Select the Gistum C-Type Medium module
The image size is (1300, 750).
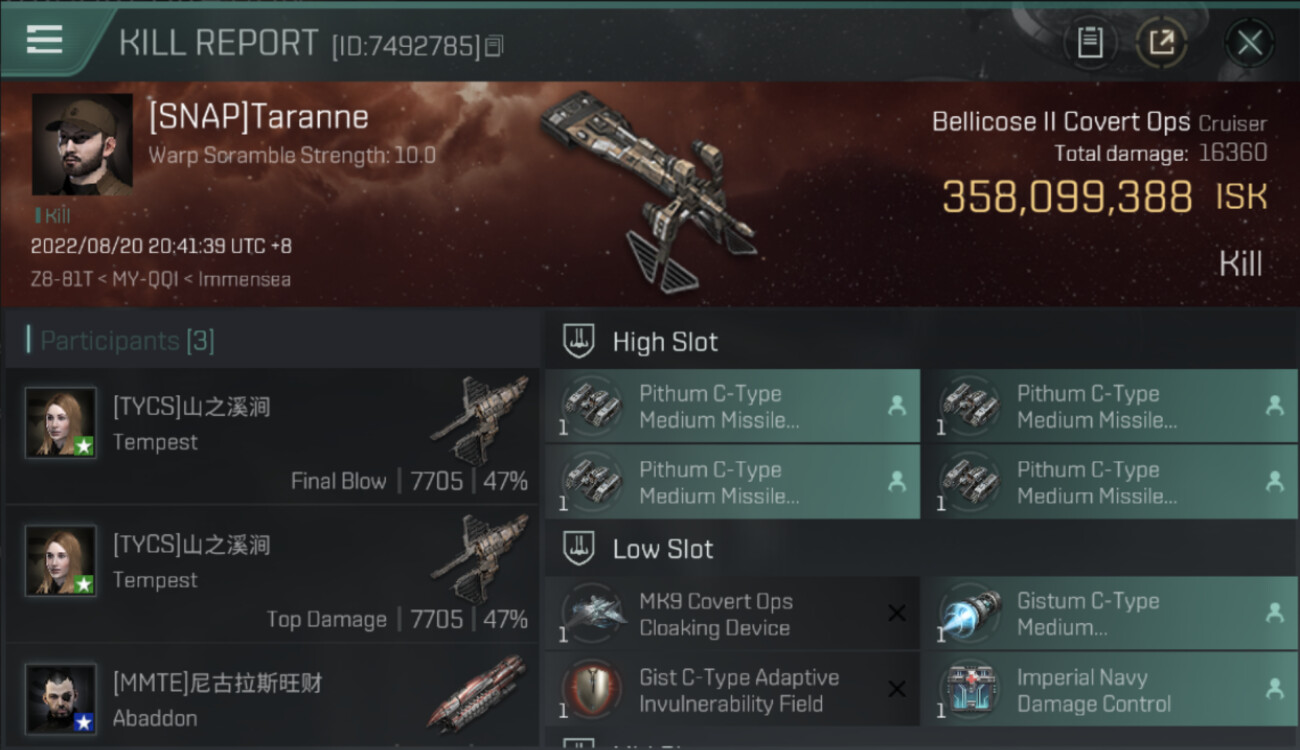pyautogui.click(x=1109, y=614)
